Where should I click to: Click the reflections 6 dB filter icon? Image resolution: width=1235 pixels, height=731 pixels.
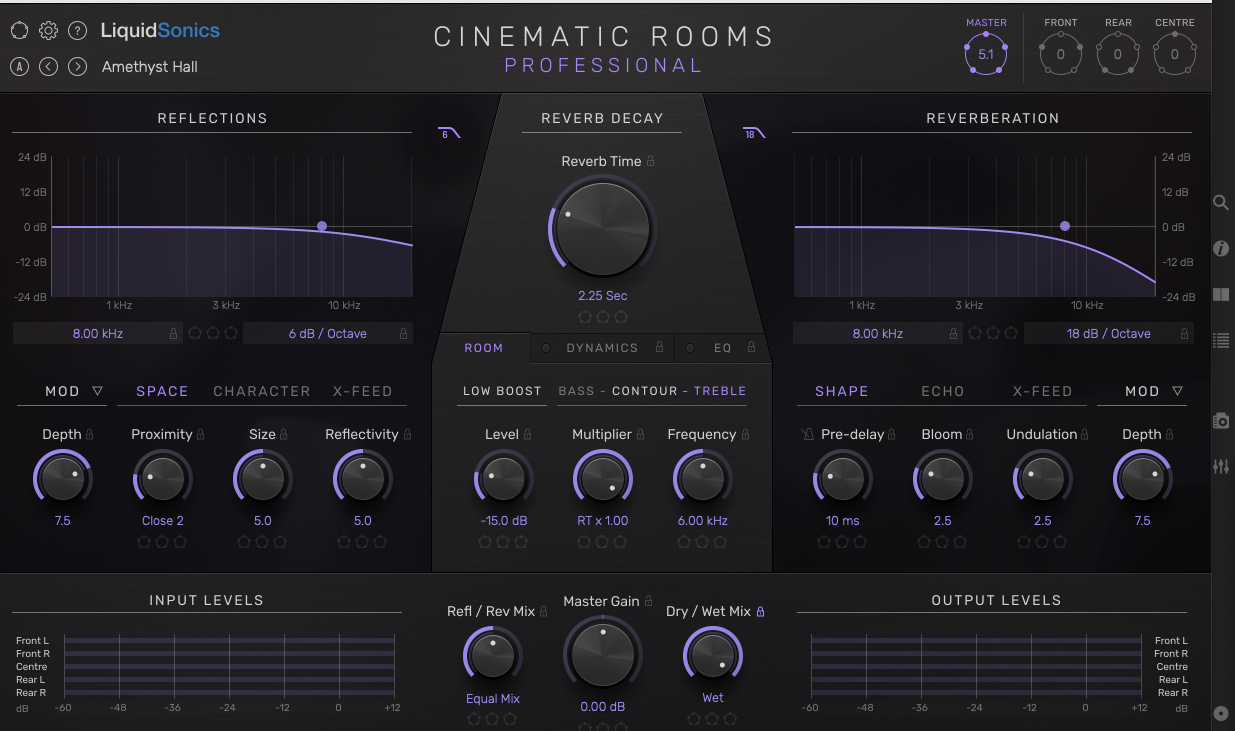[447, 133]
